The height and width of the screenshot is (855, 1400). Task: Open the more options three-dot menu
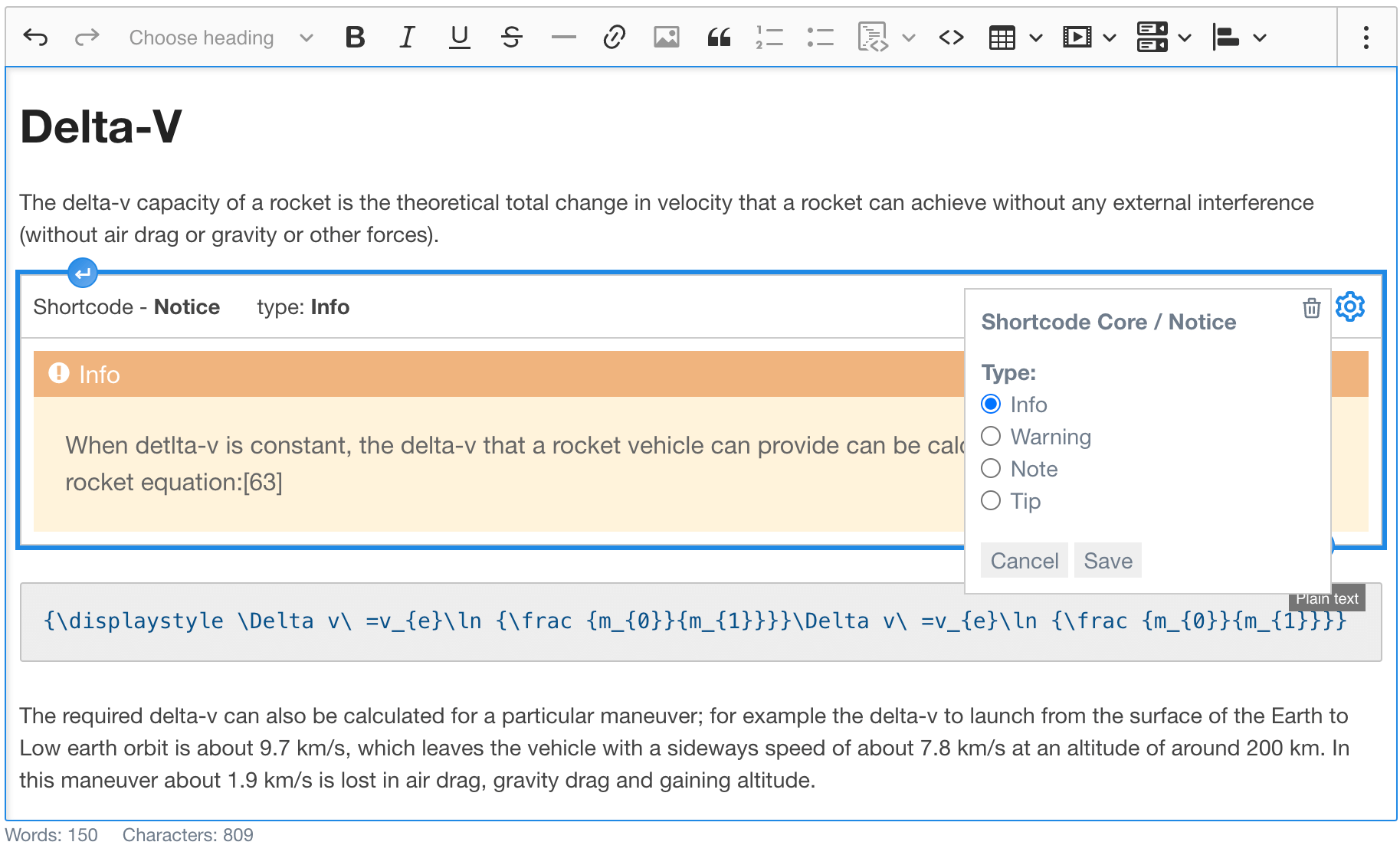click(1366, 37)
